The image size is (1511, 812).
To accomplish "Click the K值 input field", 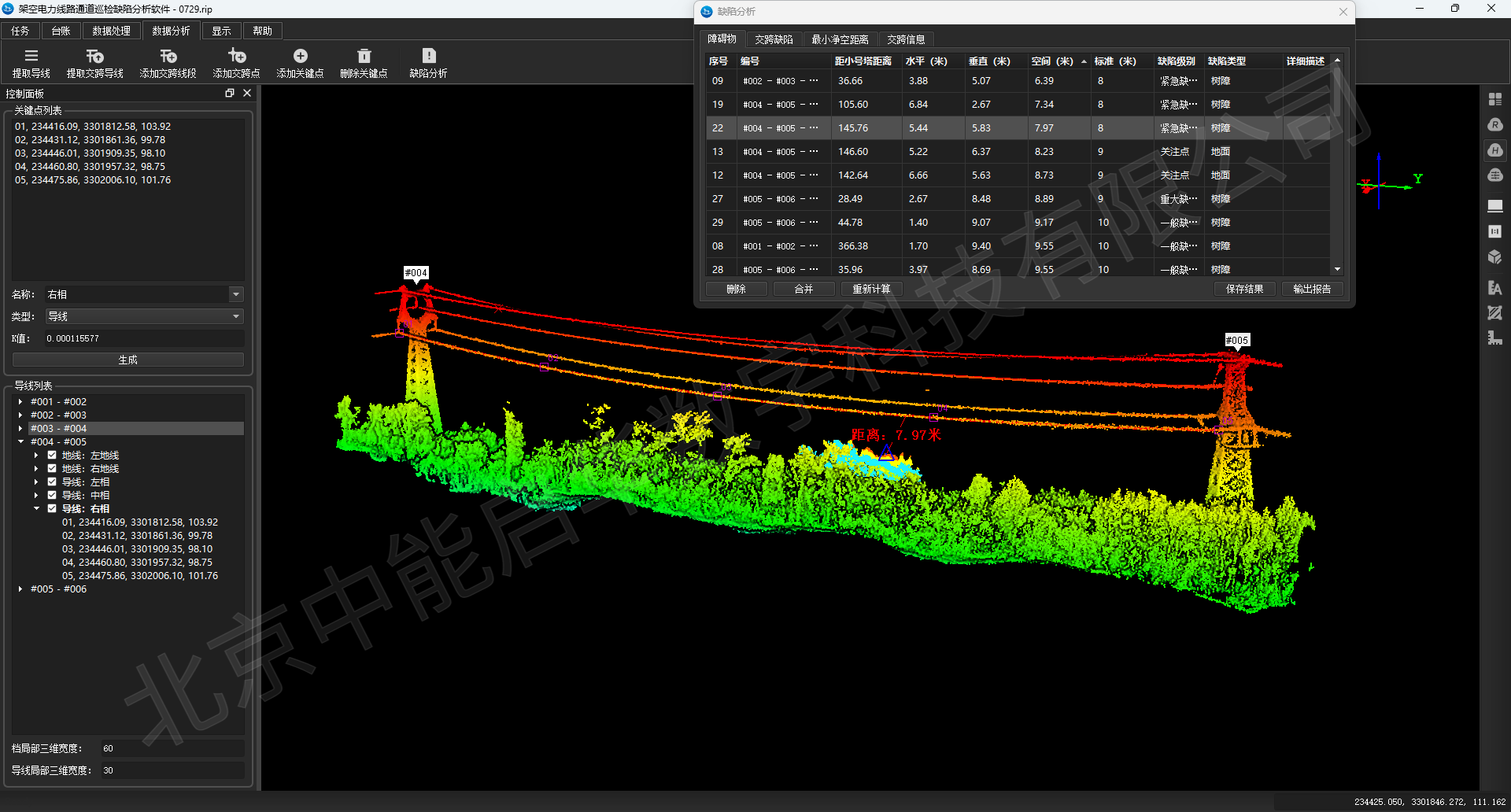I will click(142, 338).
